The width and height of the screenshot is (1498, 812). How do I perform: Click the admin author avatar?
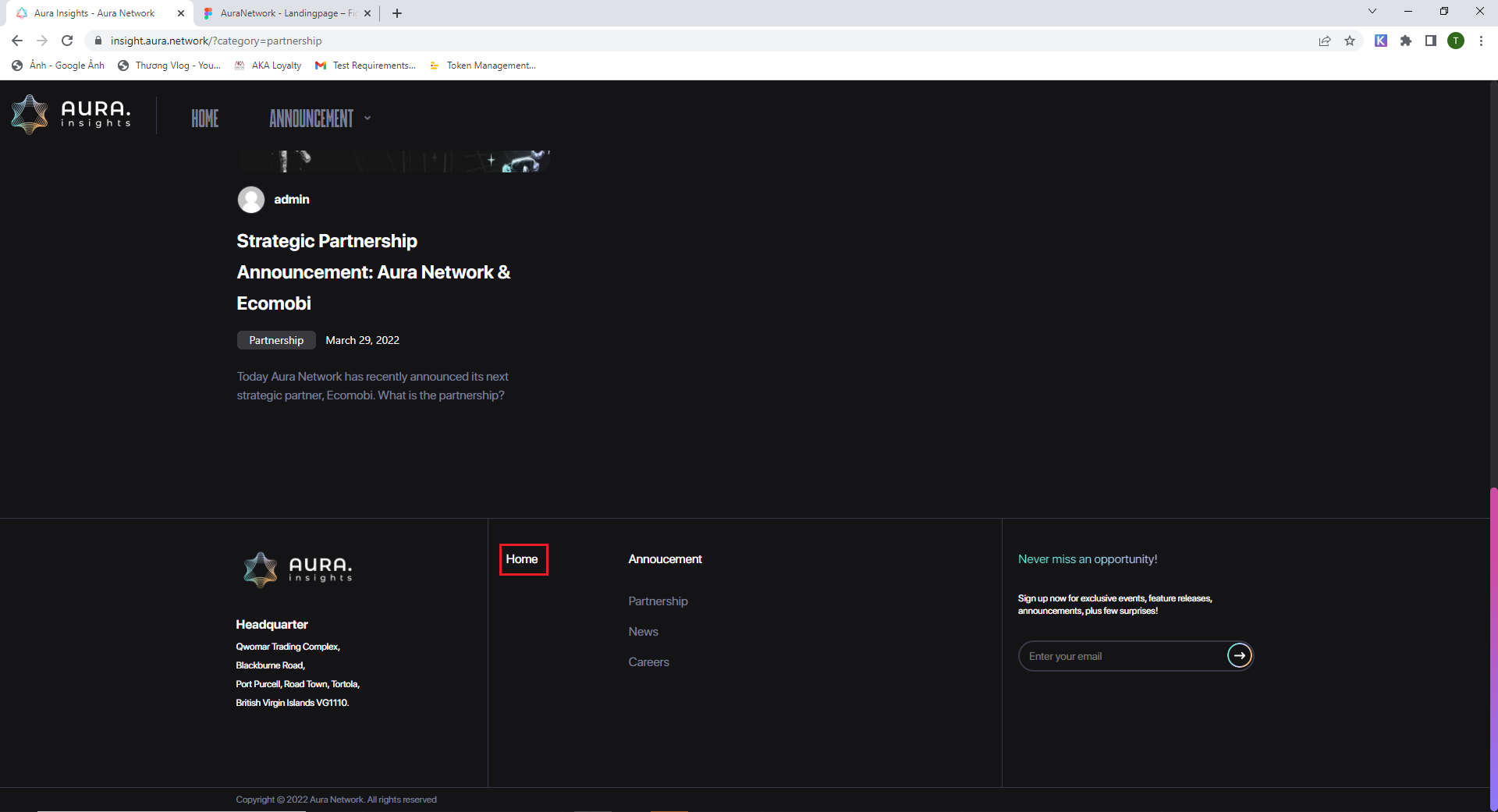(251, 200)
